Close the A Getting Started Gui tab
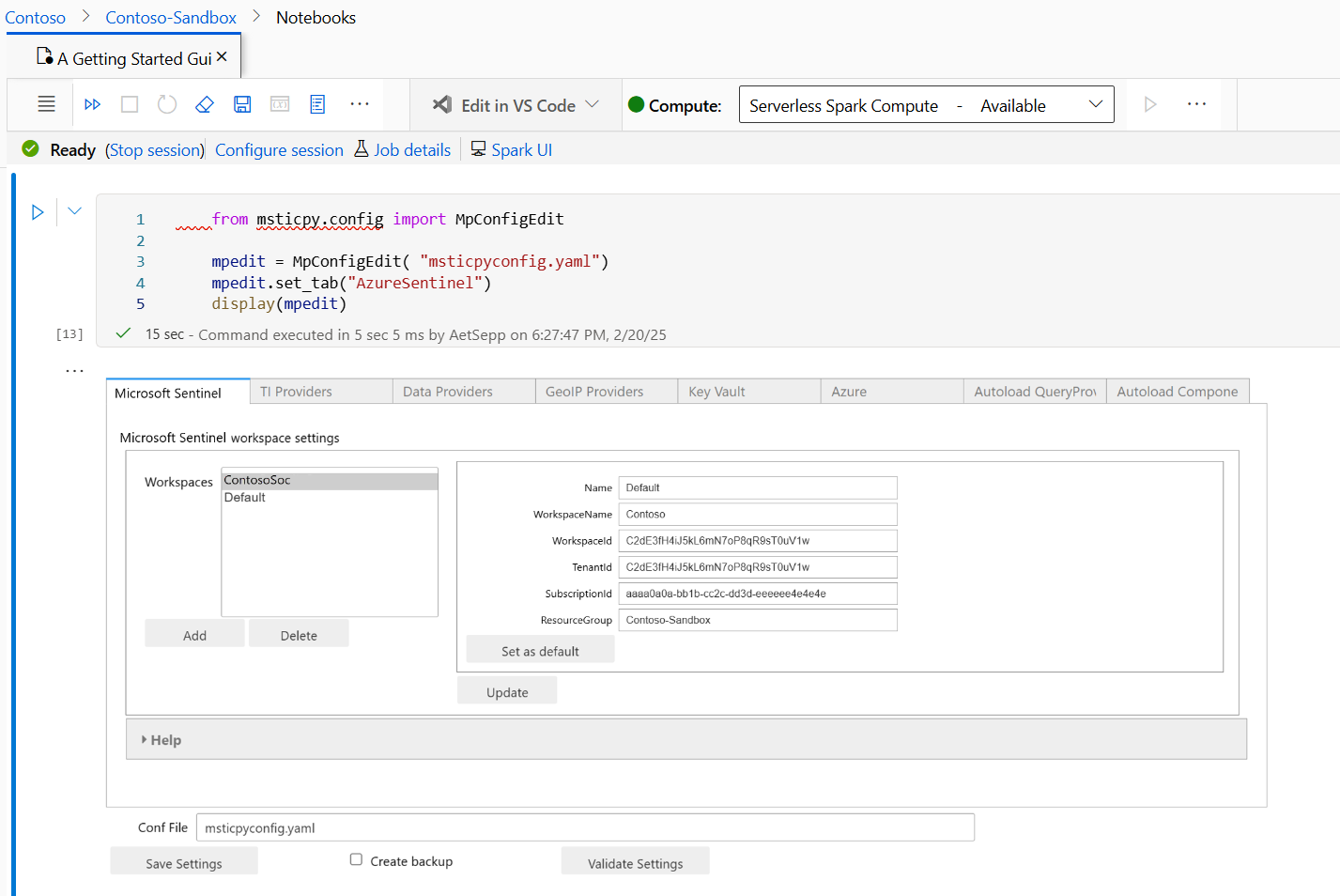1340x896 pixels. (222, 57)
